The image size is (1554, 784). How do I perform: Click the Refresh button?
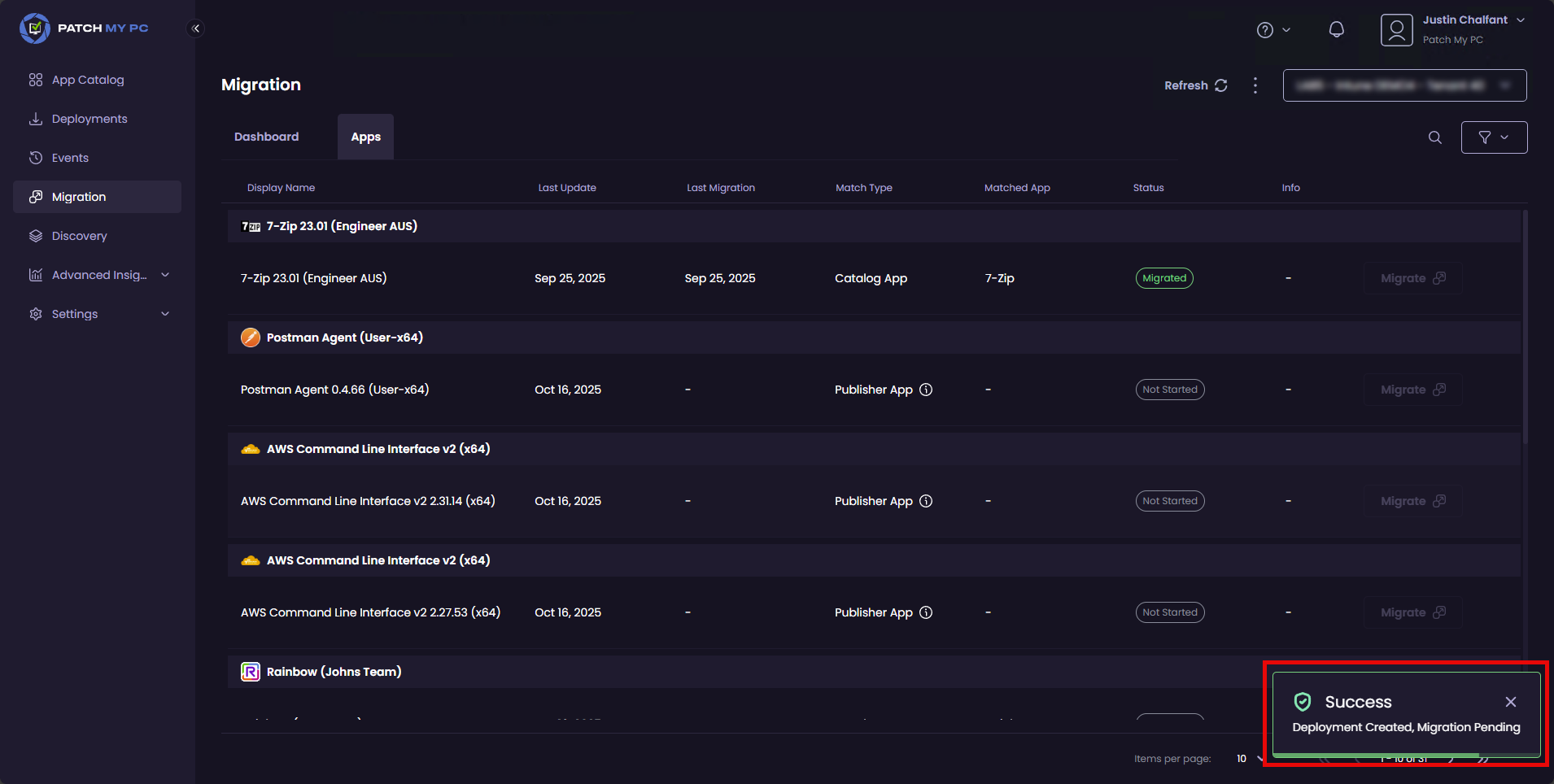pos(1195,85)
